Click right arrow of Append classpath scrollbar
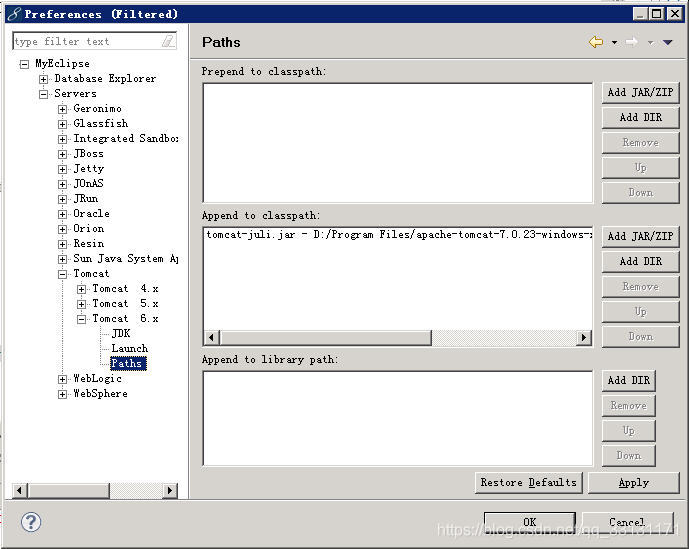This screenshot has width=689, height=549. coord(584,338)
